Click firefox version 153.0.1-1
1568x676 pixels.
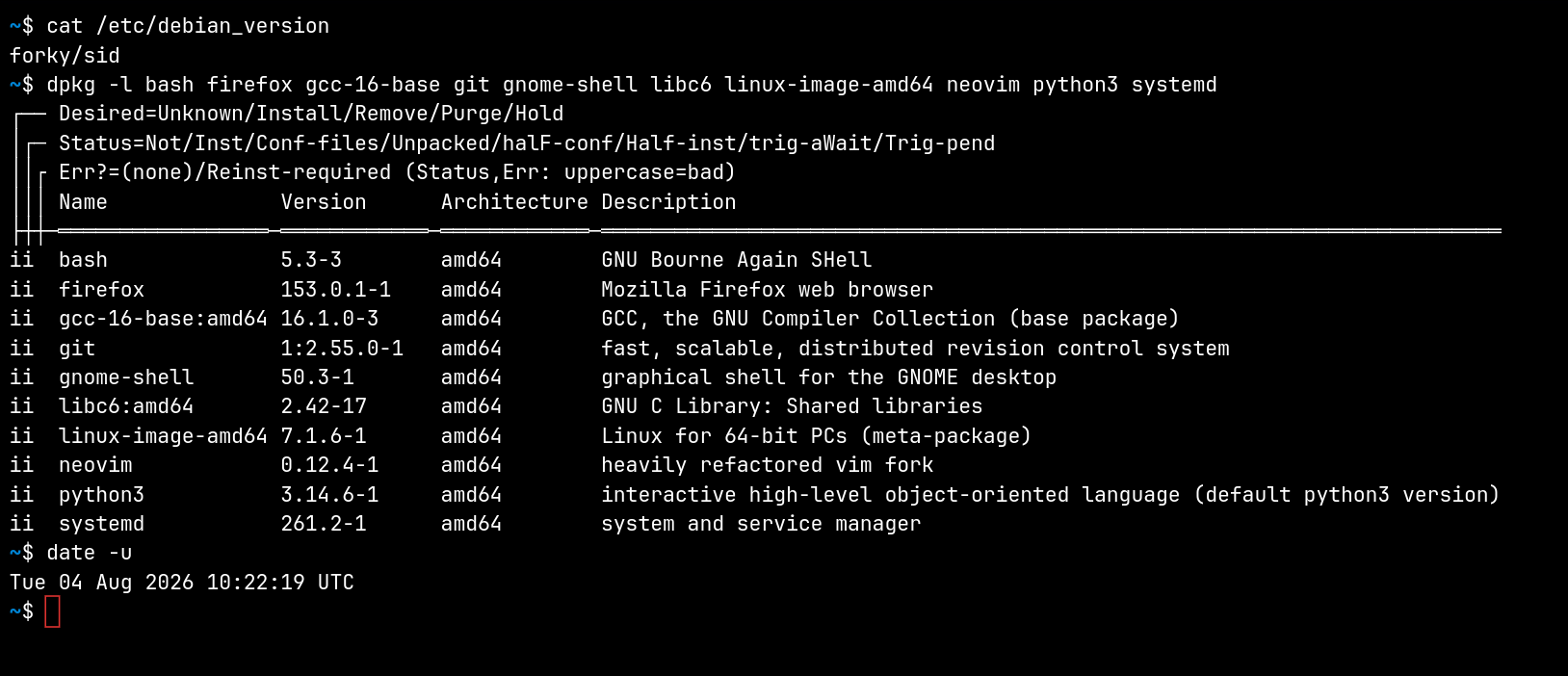click(336, 290)
